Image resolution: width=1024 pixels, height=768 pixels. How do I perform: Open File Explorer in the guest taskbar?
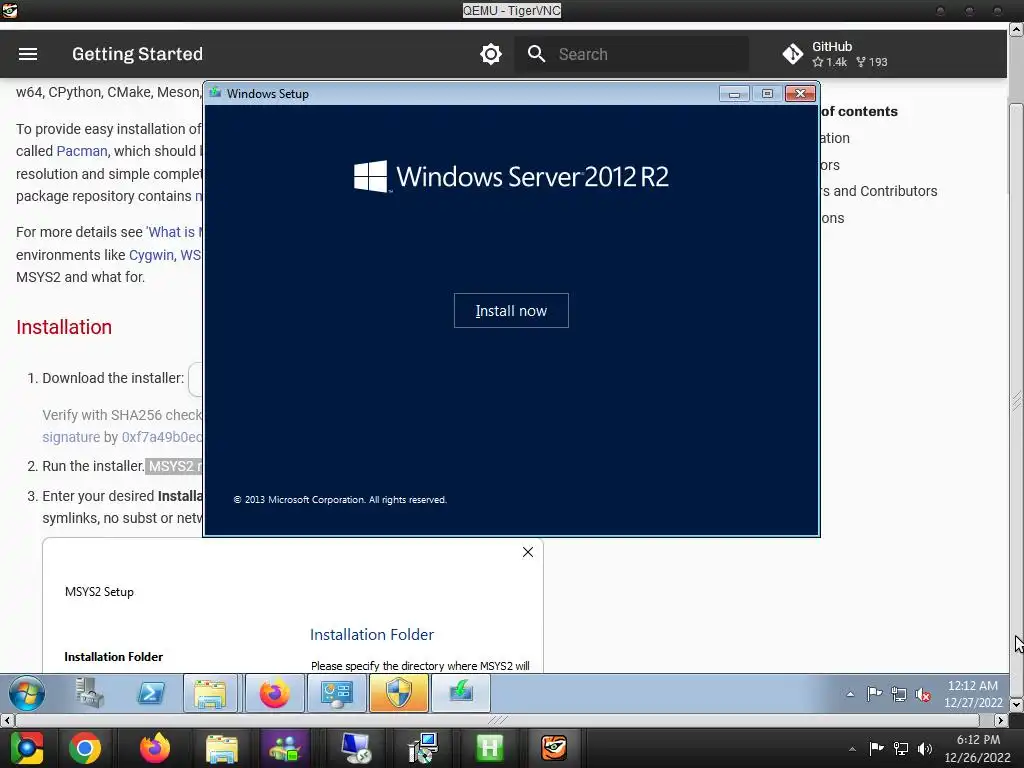(210, 693)
